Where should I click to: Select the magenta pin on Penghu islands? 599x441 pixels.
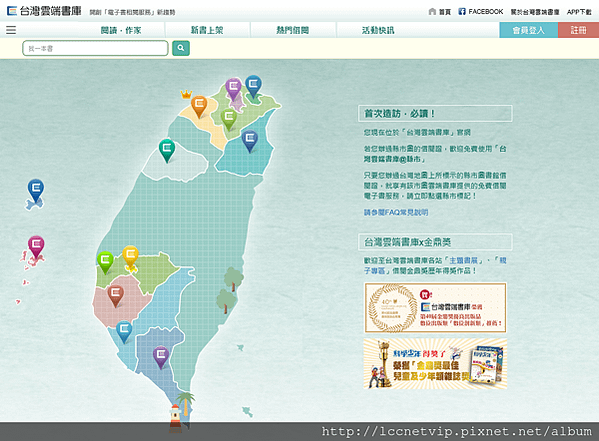click(36, 246)
